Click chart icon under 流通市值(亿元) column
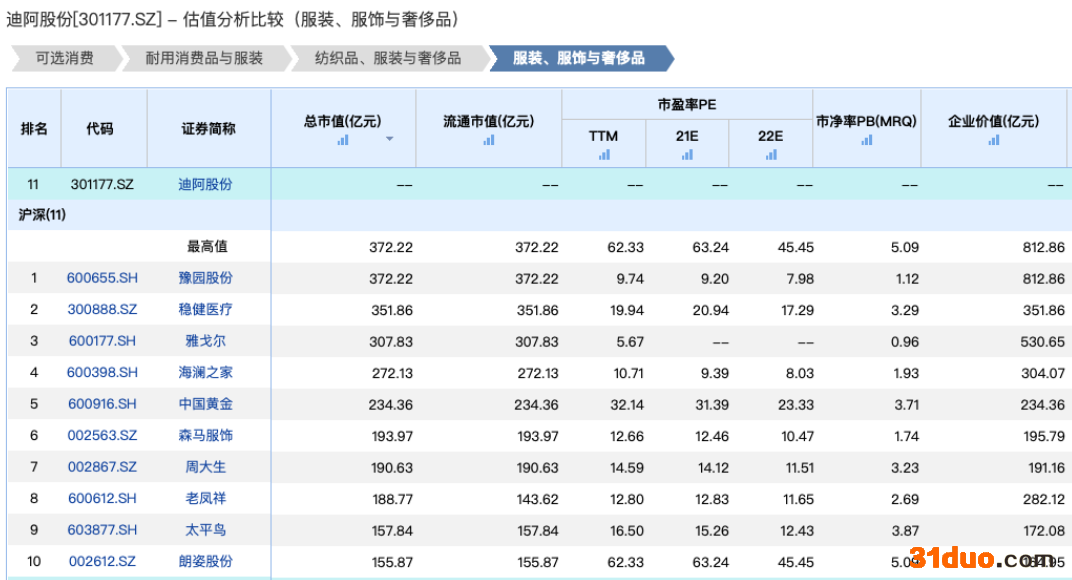1072x580 pixels. click(488, 140)
